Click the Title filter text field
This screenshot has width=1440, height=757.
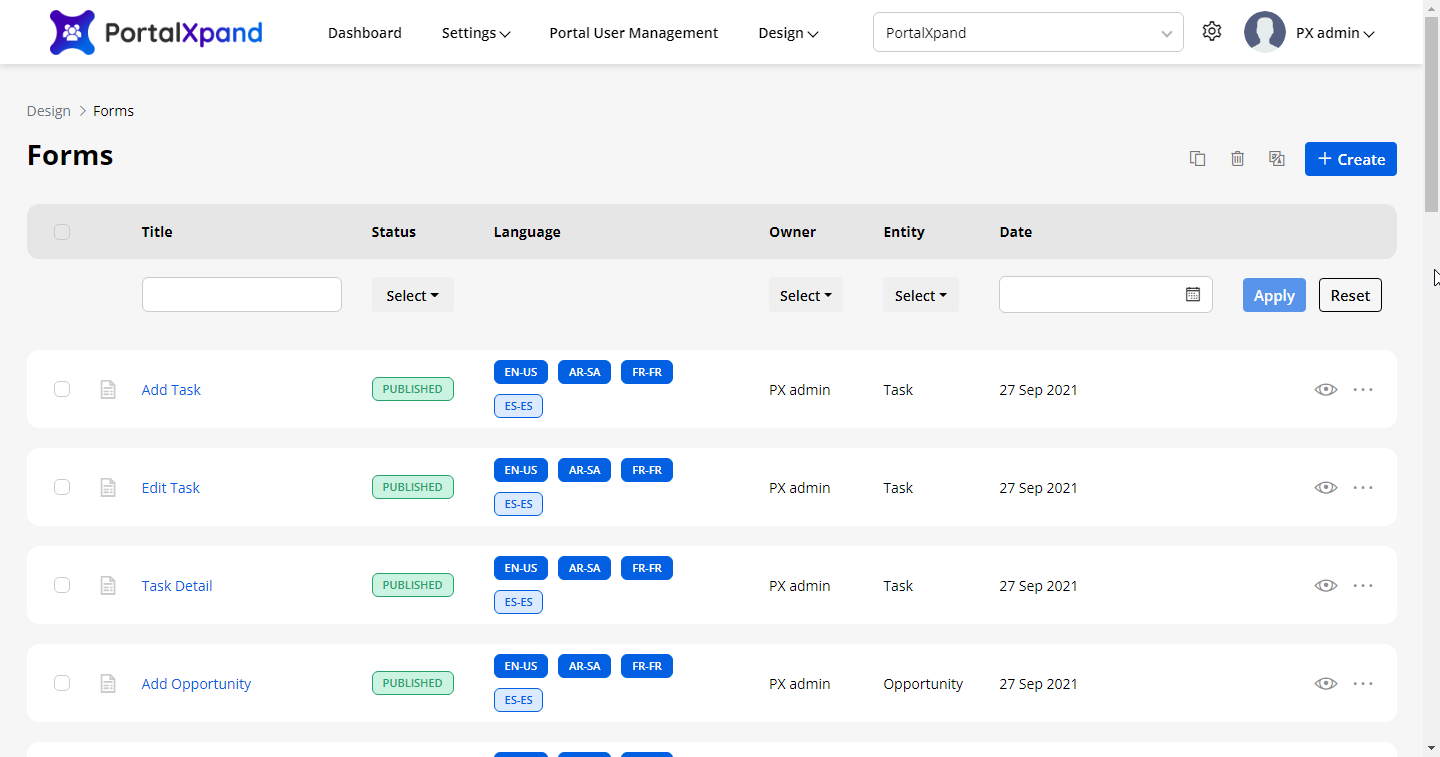(242, 295)
